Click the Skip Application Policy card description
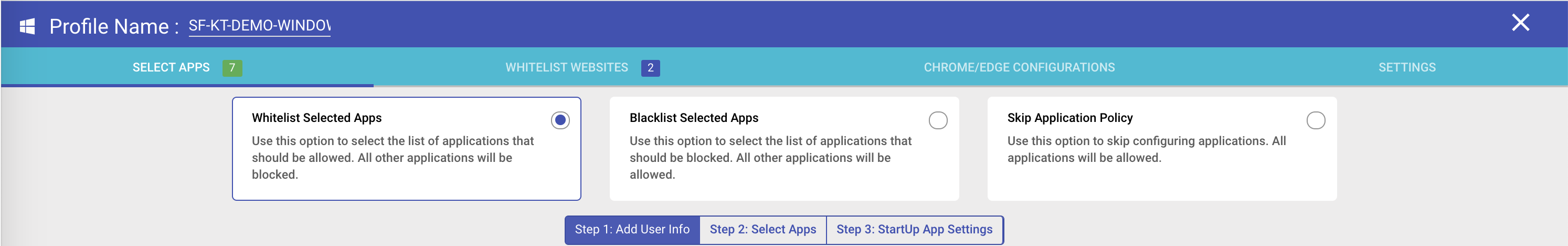The width and height of the screenshot is (1568, 246). (1146, 149)
